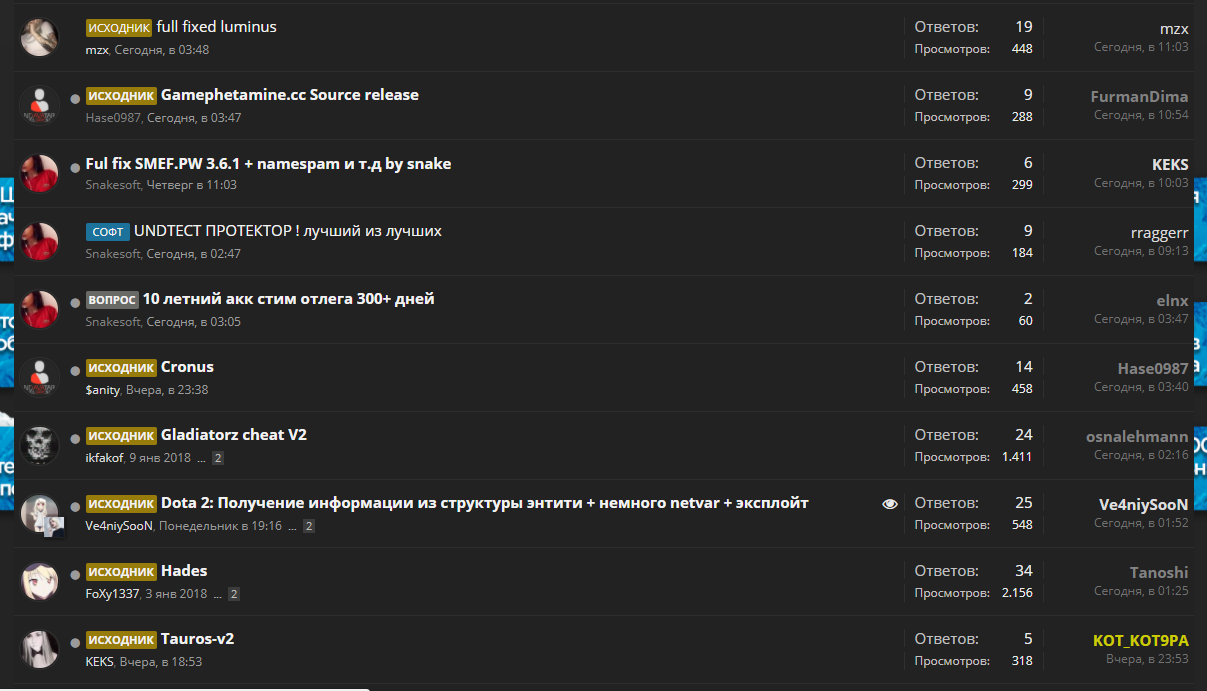The image size is (1207, 691).
Task: Filter by the СОФТ prefix tag
Action: [x=107, y=232]
